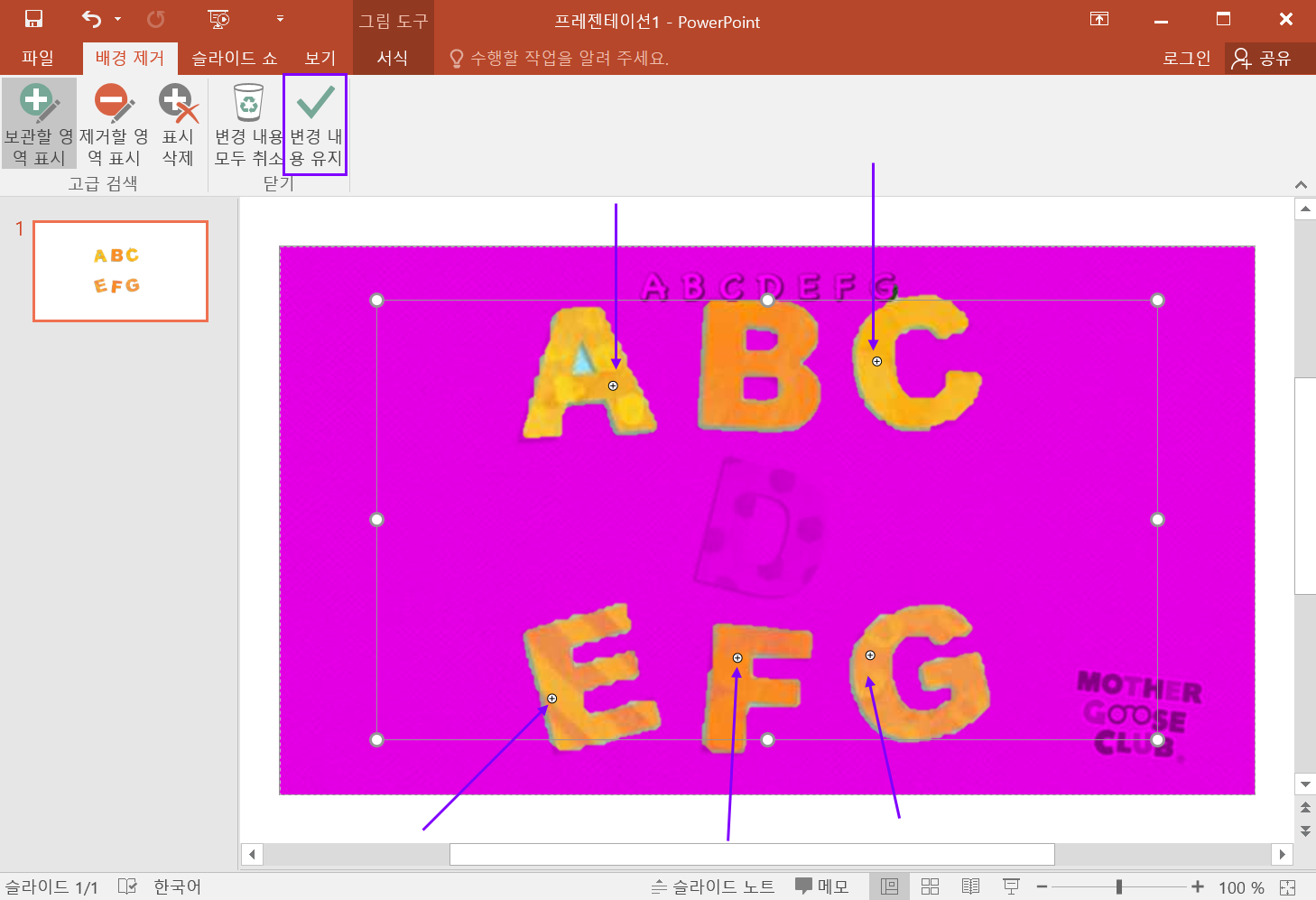
Task: Click horizontal scrollbar right arrow
Action: (x=1282, y=854)
